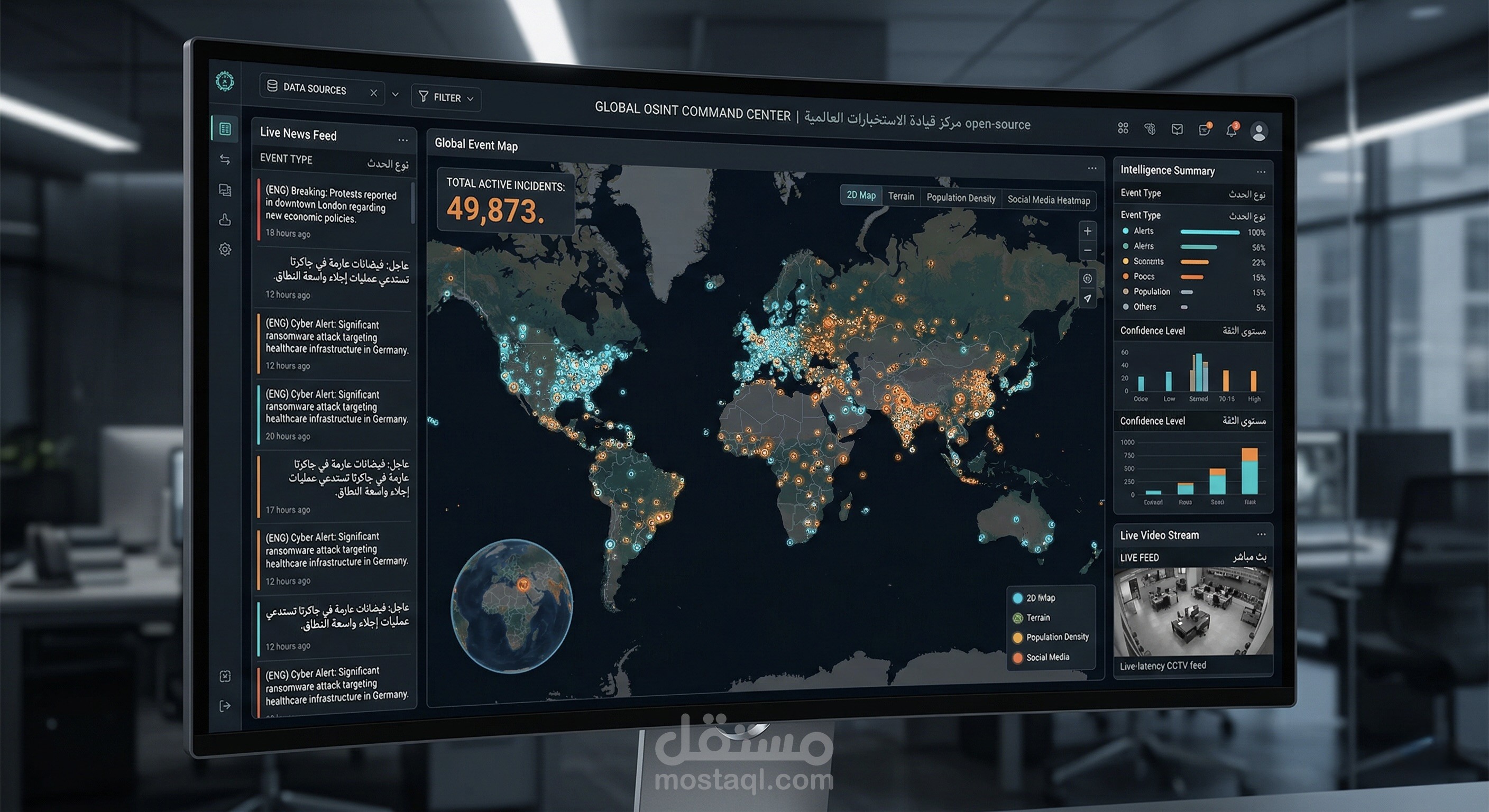Select the Social Media Heatmap tab

pos(1049,200)
